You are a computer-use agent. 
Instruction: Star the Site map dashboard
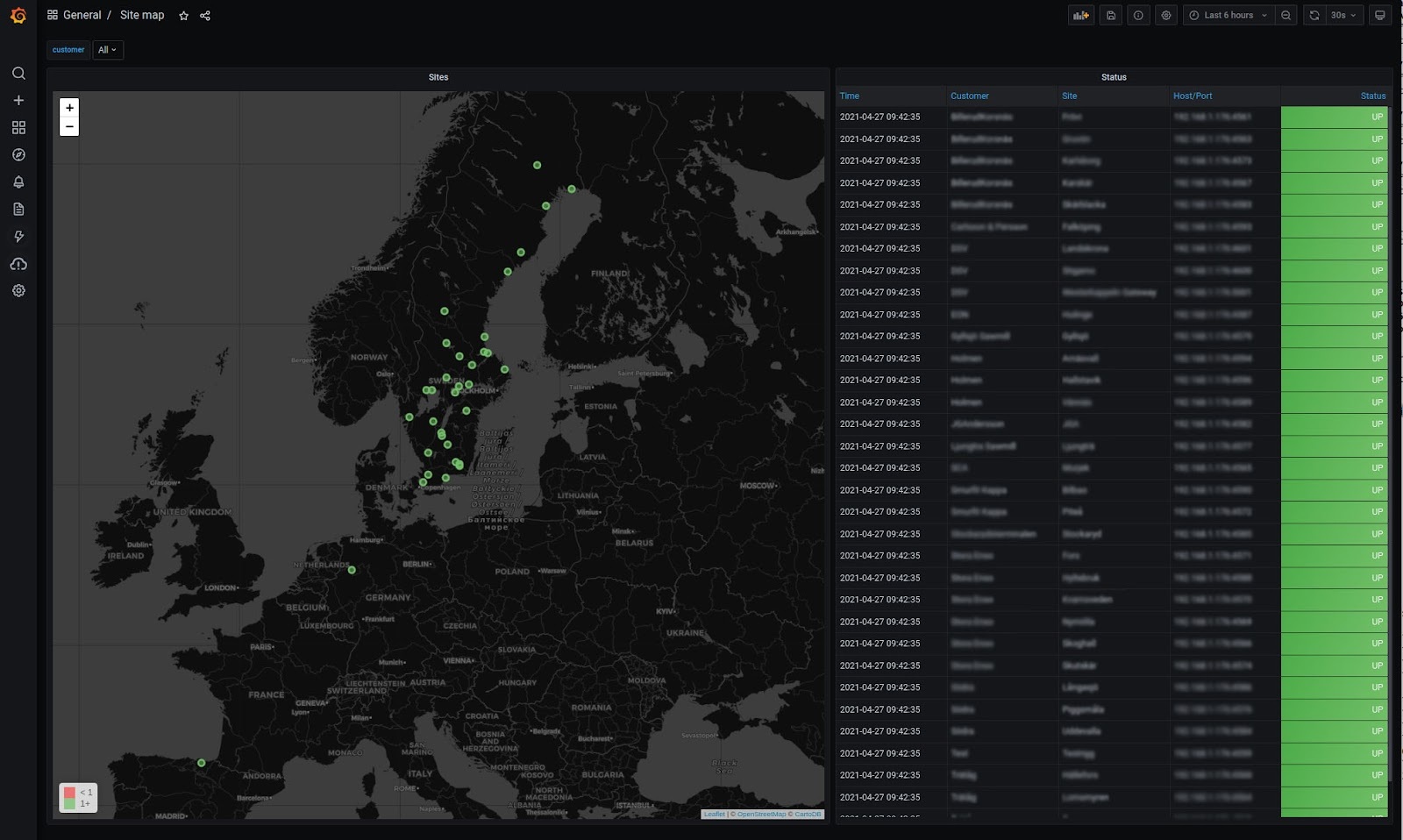click(183, 16)
